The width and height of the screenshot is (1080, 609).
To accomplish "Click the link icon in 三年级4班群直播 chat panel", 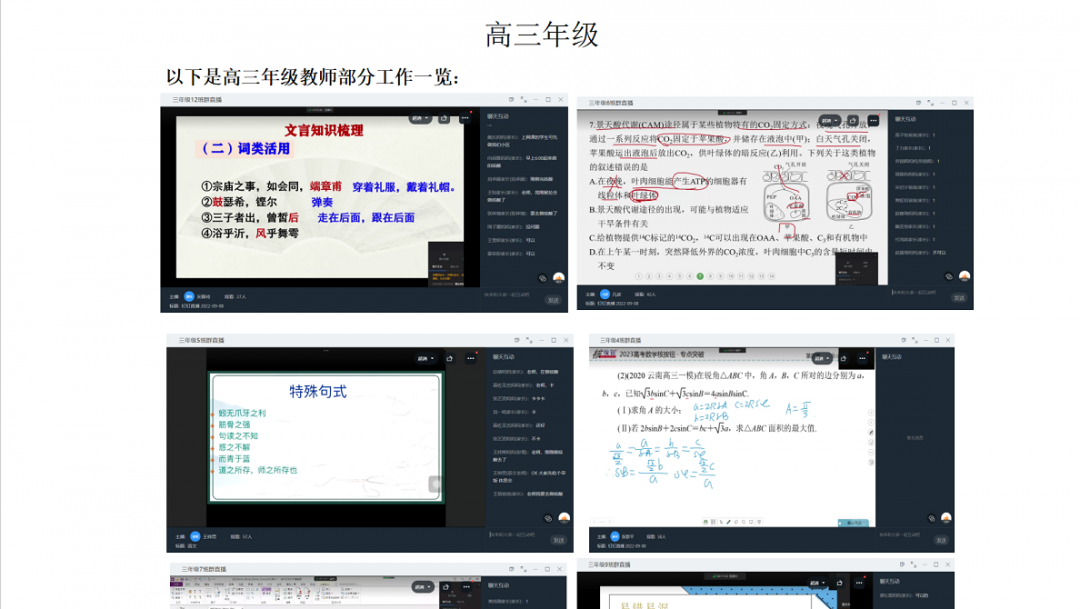I will tap(931, 518).
